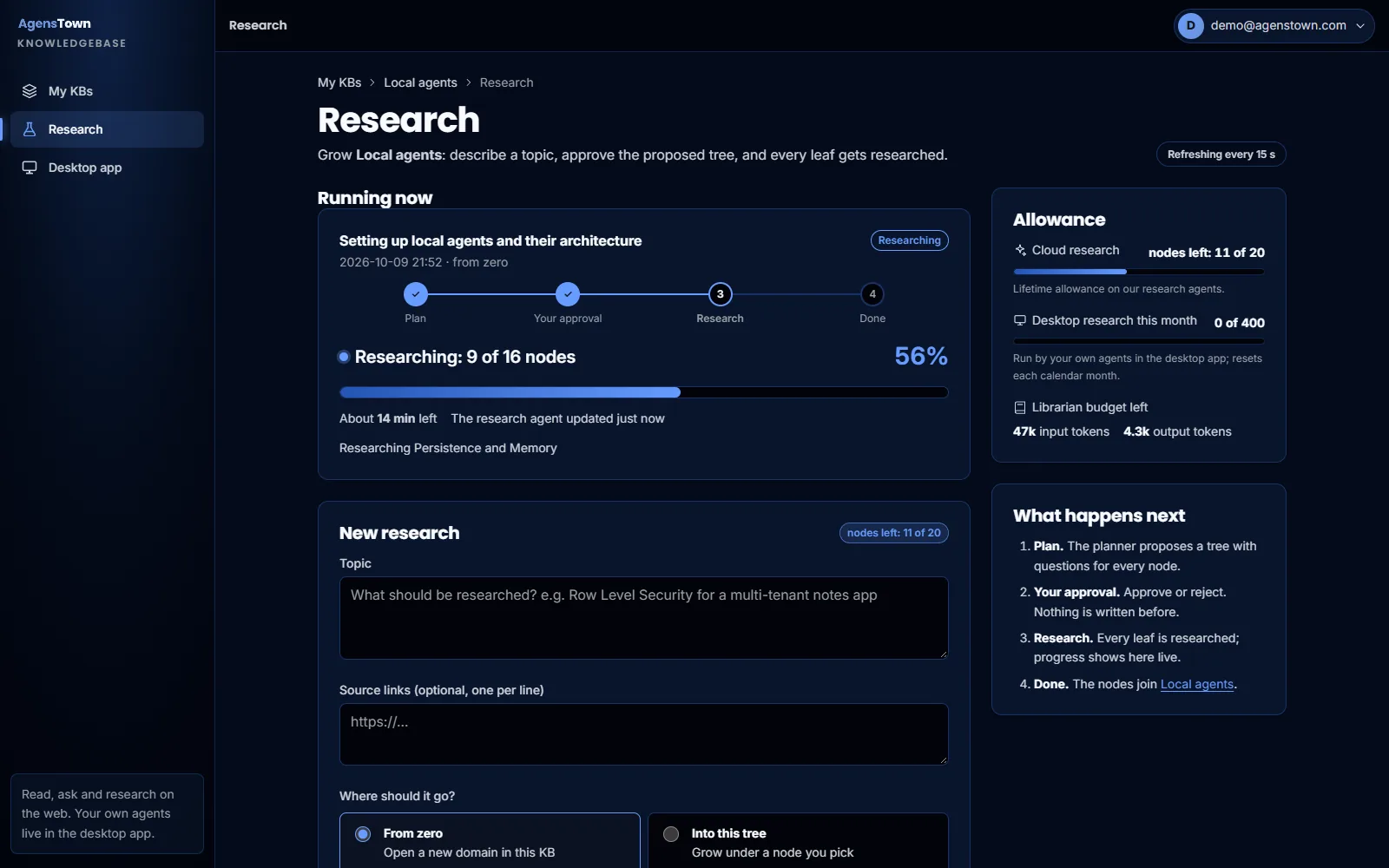The width and height of the screenshot is (1389, 868).
Task: Click 'nodes left: 11 of 20' in Allowance
Action: (1206, 253)
